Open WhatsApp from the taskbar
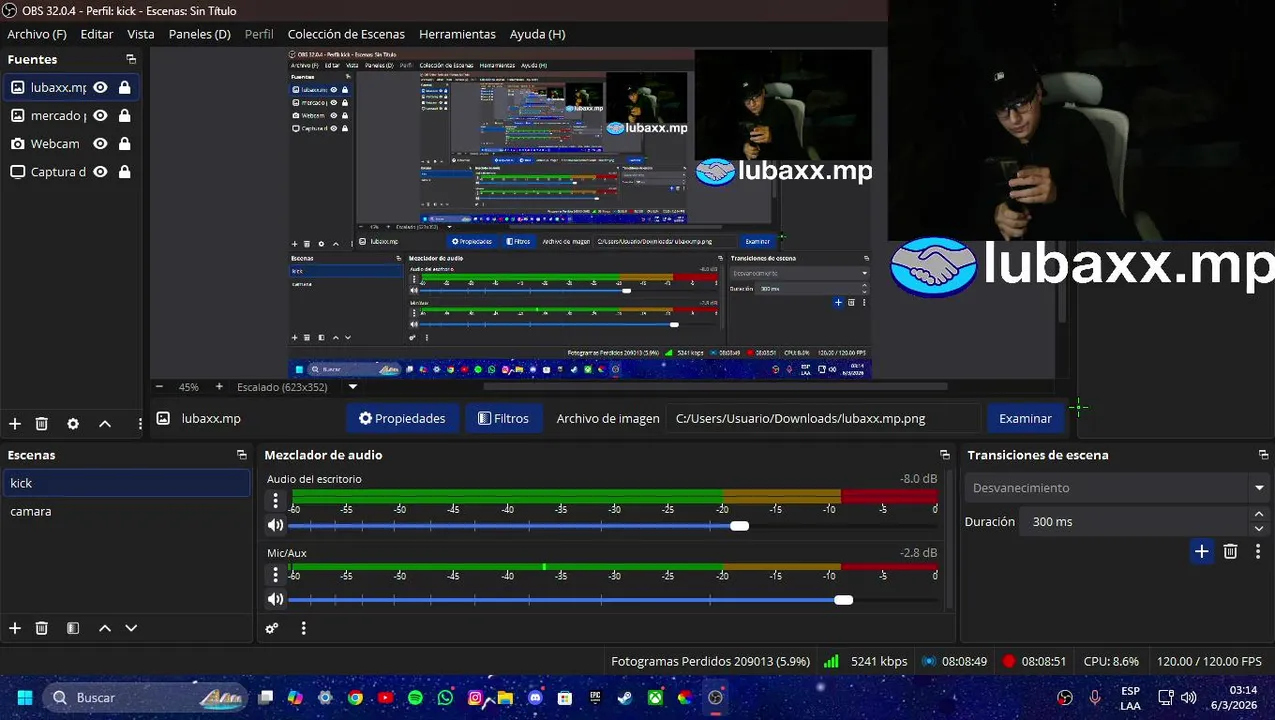Viewport: 1275px width, 720px height. pos(445,698)
